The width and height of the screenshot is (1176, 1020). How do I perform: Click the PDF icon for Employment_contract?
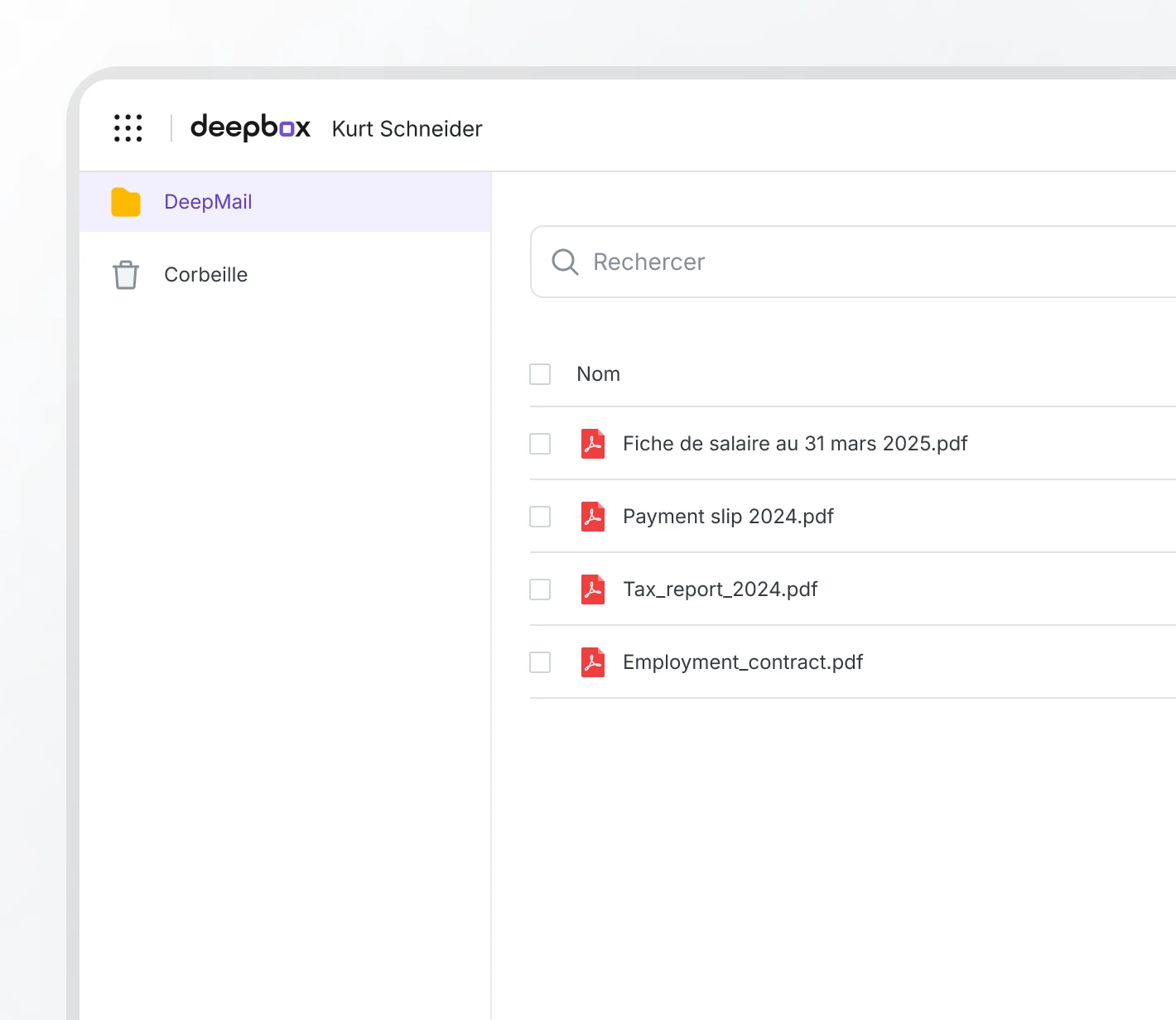593,662
